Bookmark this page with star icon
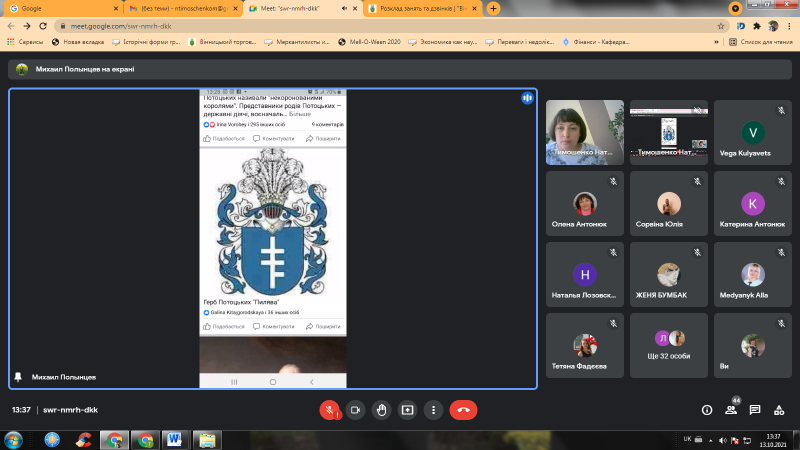 pos(720,26)
